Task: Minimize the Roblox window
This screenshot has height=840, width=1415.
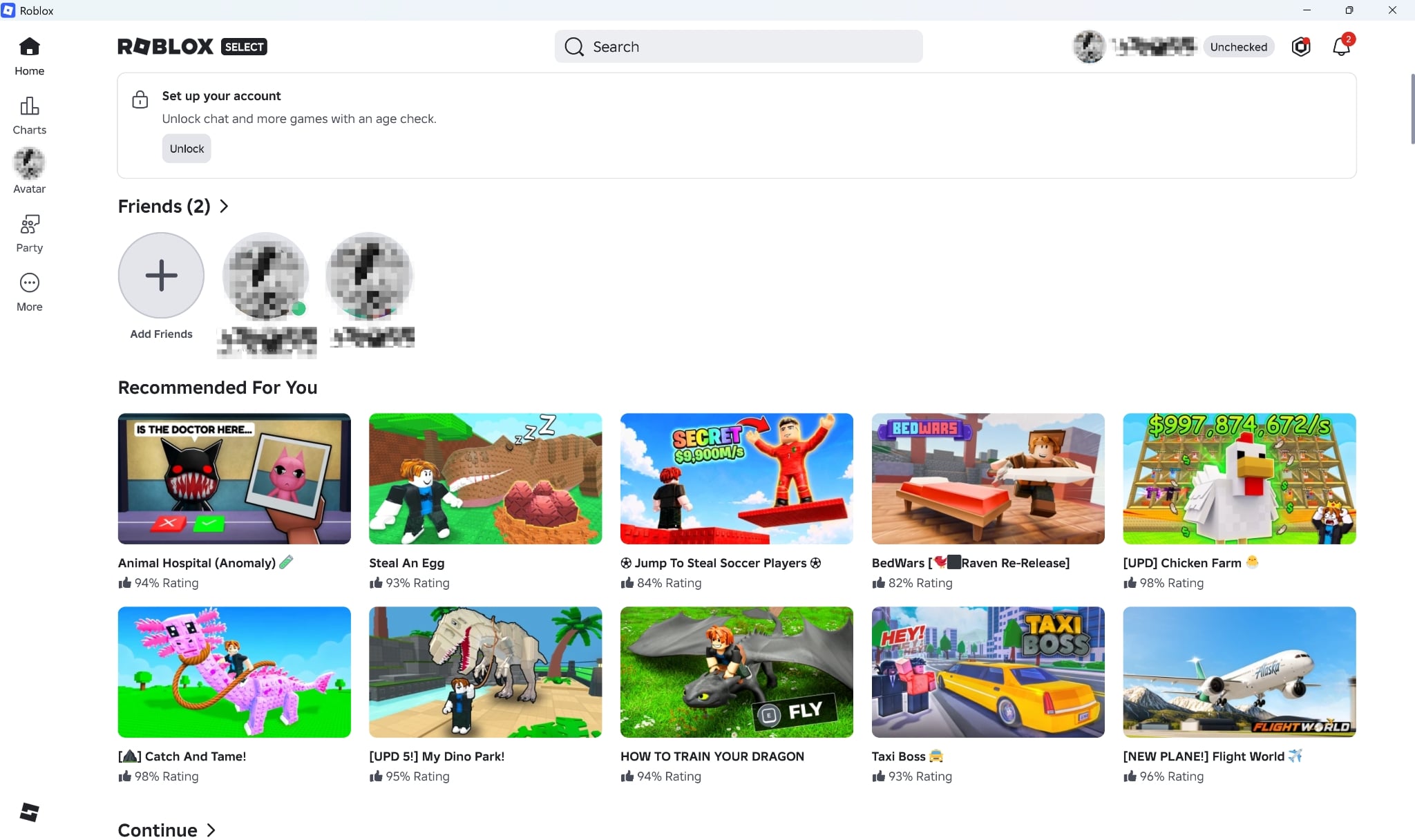Action: [x=1307, y=10]
